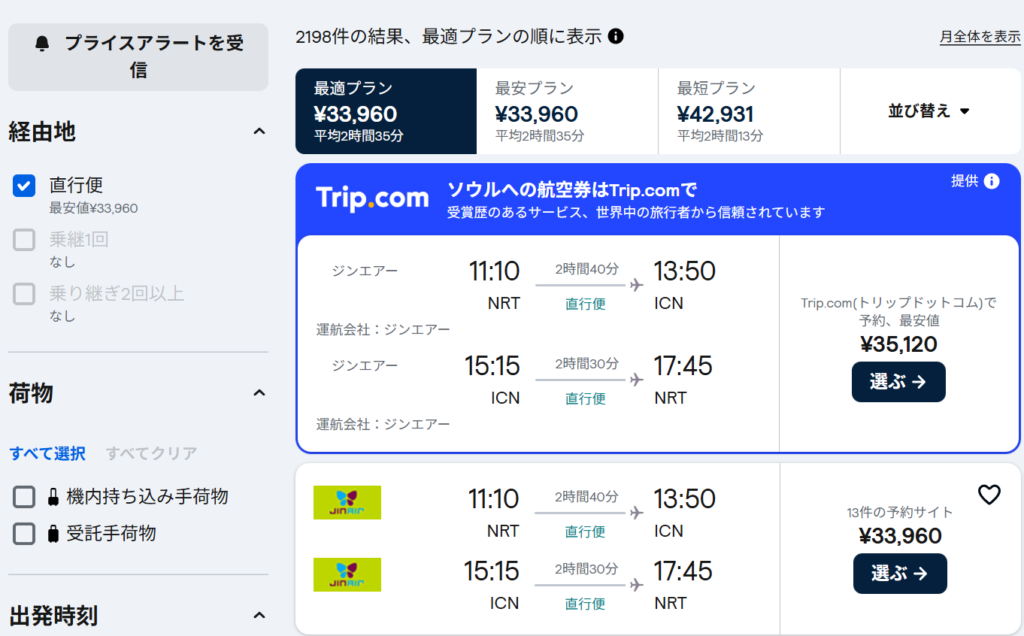Collapse the 経由地 section
This screenshot has width=1024, height=636.
pyautogui.click(x=259, y=132)
